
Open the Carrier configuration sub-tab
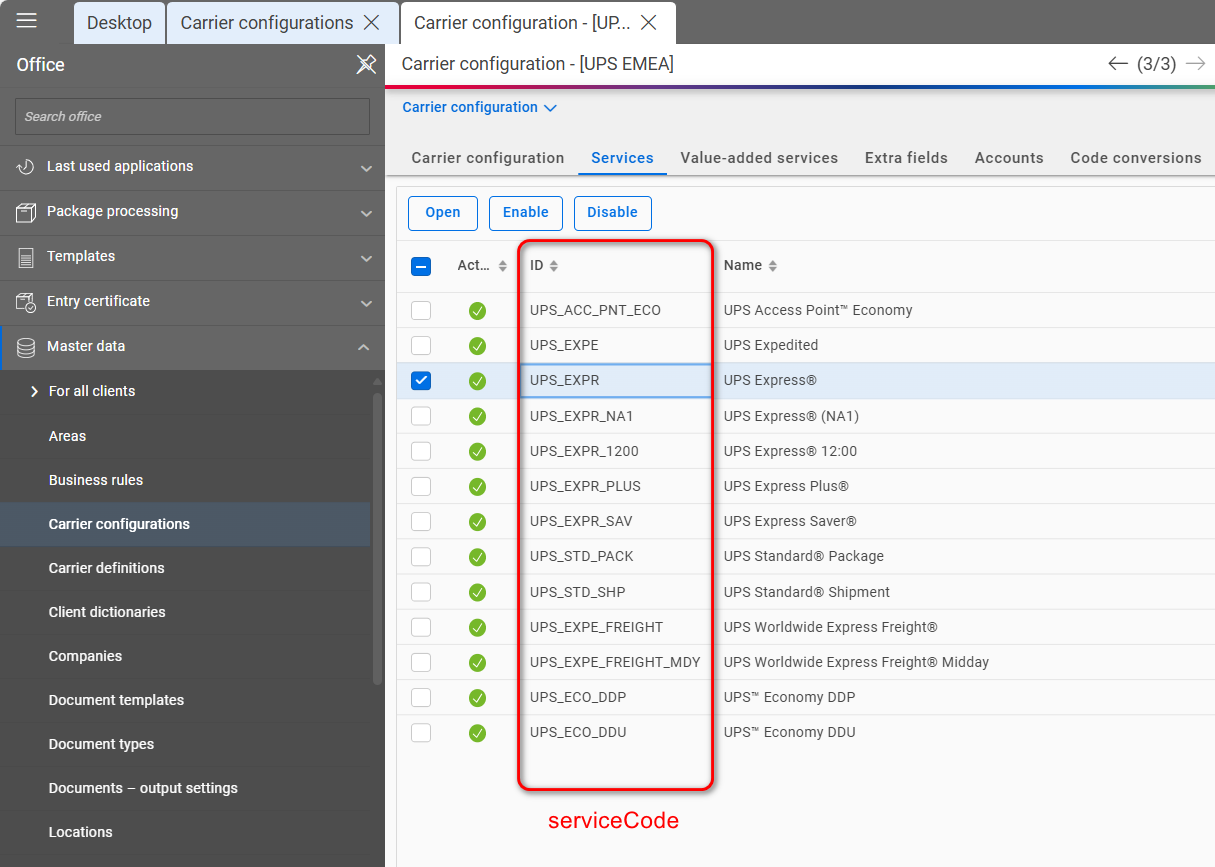pos(488,158)
